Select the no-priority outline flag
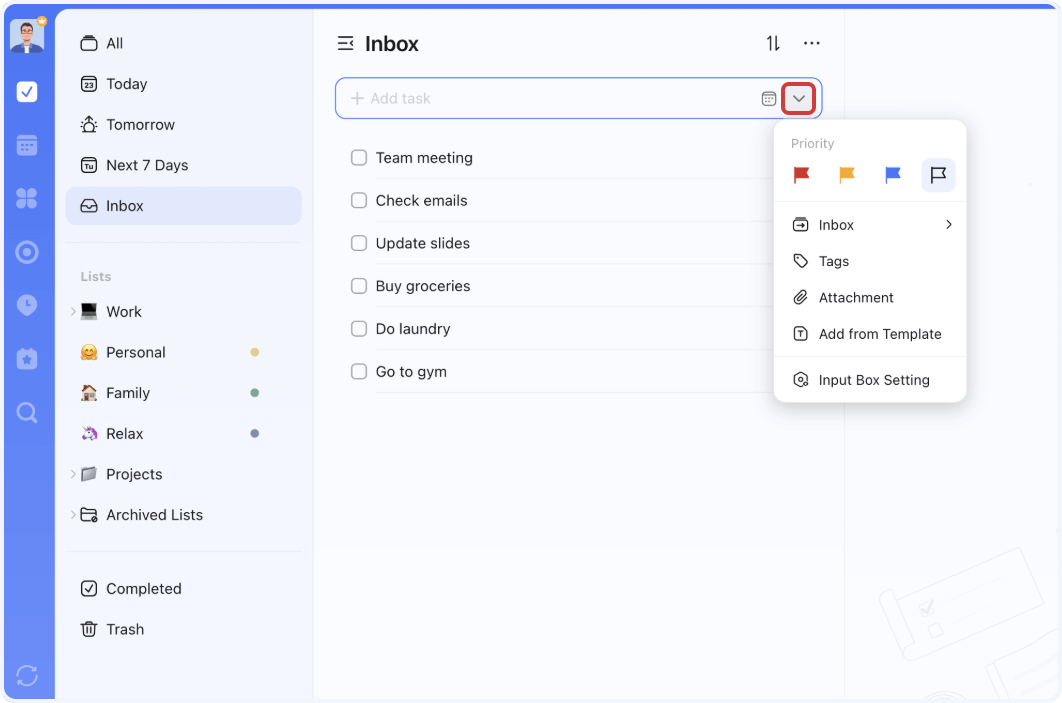The width and height of the screenshot is (1062, 703). click(x=938, y=175)
